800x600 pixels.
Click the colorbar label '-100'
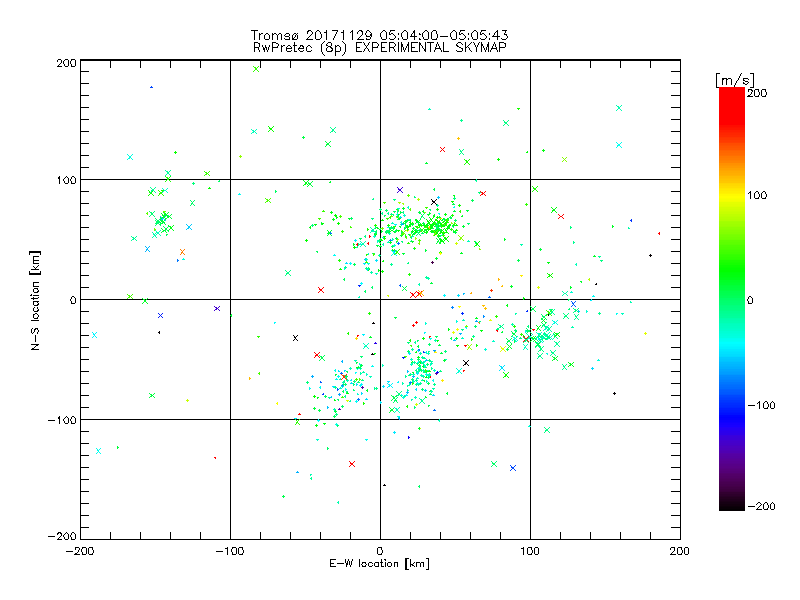click(x=761, y=406)
